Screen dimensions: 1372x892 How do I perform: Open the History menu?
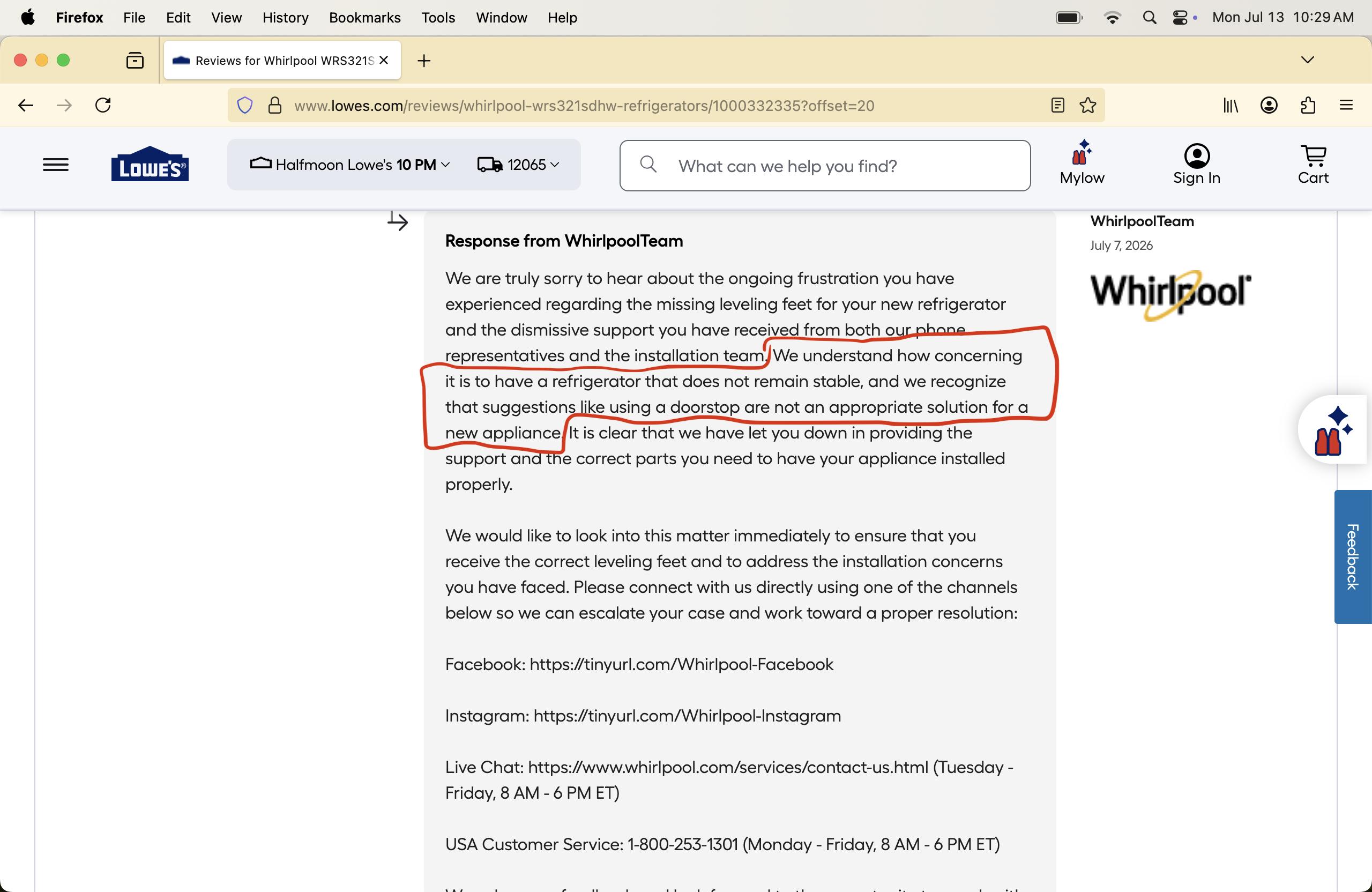285,17
